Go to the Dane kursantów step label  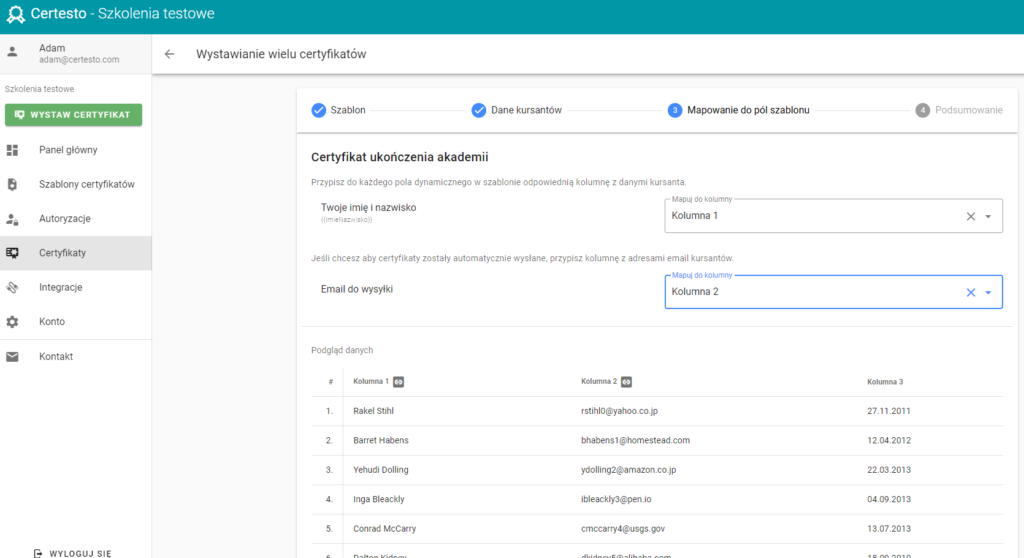click(x=526, y=110)
